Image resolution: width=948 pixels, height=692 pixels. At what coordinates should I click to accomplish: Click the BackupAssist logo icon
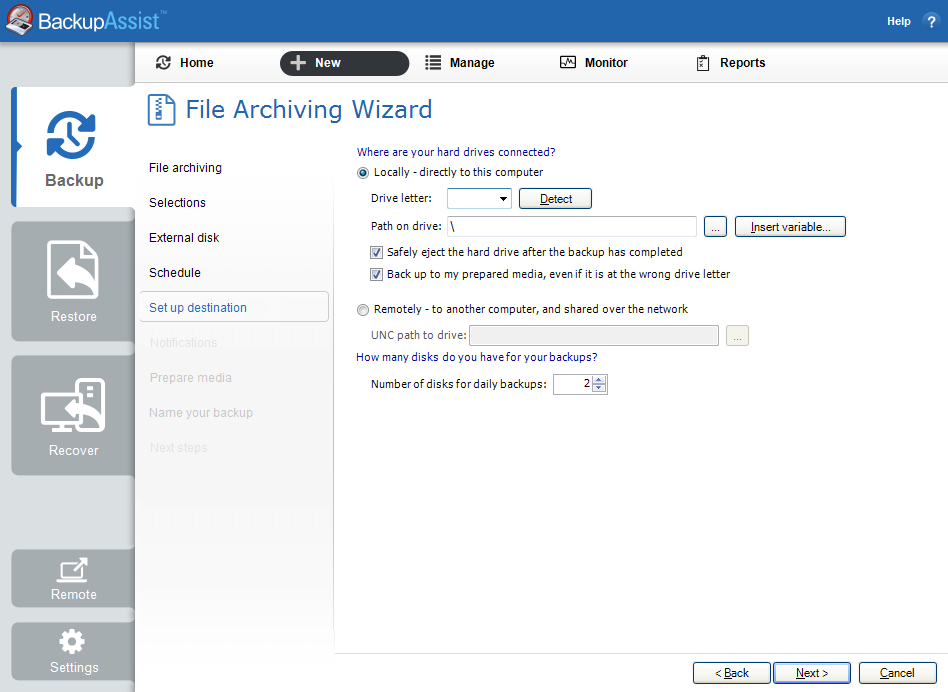[x=19, y=20]
